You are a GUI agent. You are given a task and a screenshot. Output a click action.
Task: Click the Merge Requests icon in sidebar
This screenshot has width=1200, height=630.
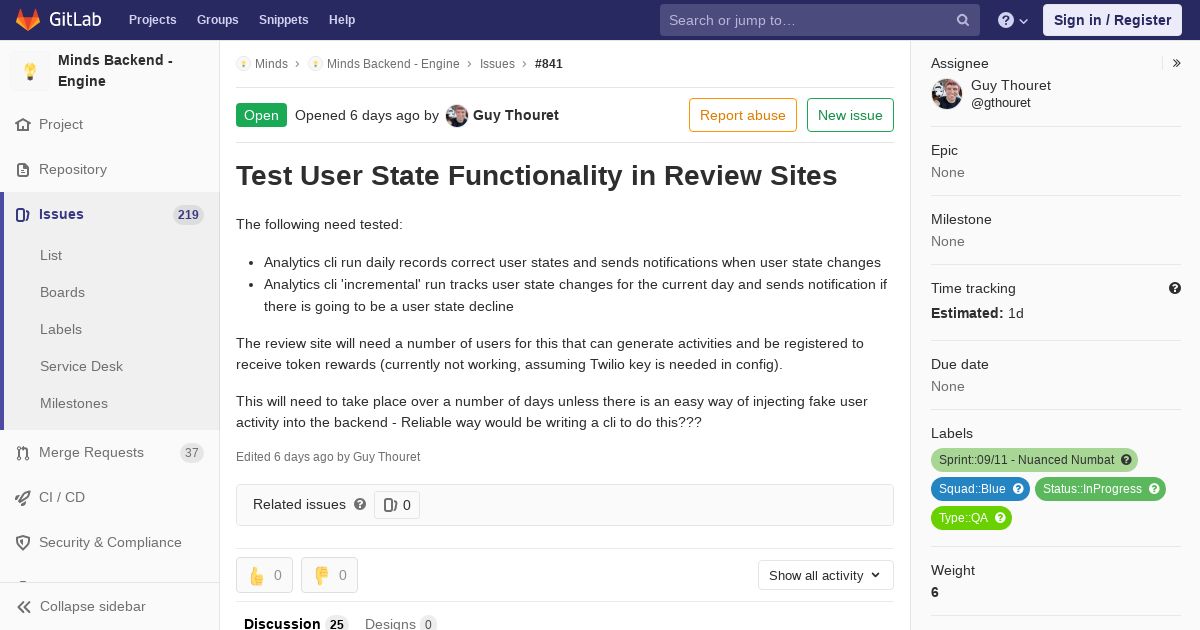click(x=23, y=453)
